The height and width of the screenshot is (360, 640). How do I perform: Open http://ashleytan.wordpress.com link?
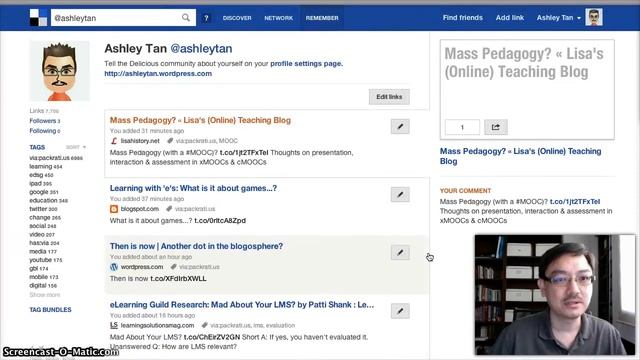coord(158,73)
